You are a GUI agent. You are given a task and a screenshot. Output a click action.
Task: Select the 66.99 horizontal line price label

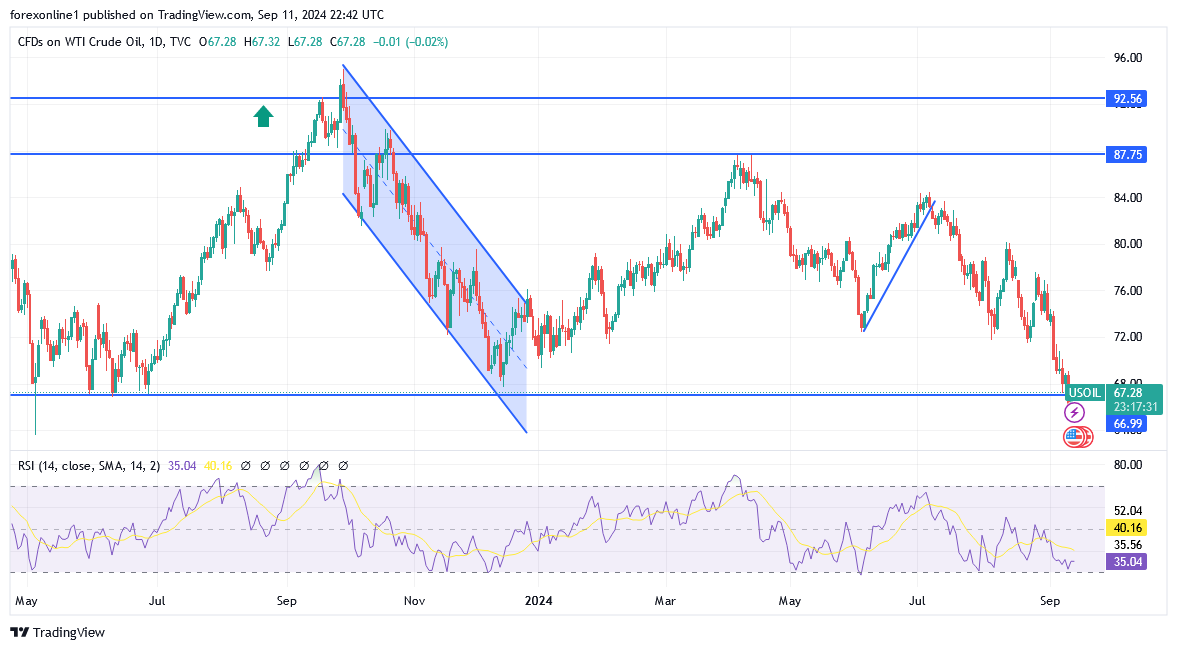click(1126, 424)
